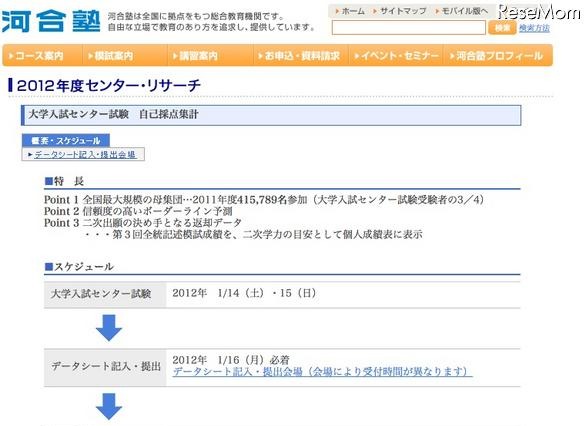
Task: Click the date 2012年 1/14（土）・15（日）
Action: (244, 293)
